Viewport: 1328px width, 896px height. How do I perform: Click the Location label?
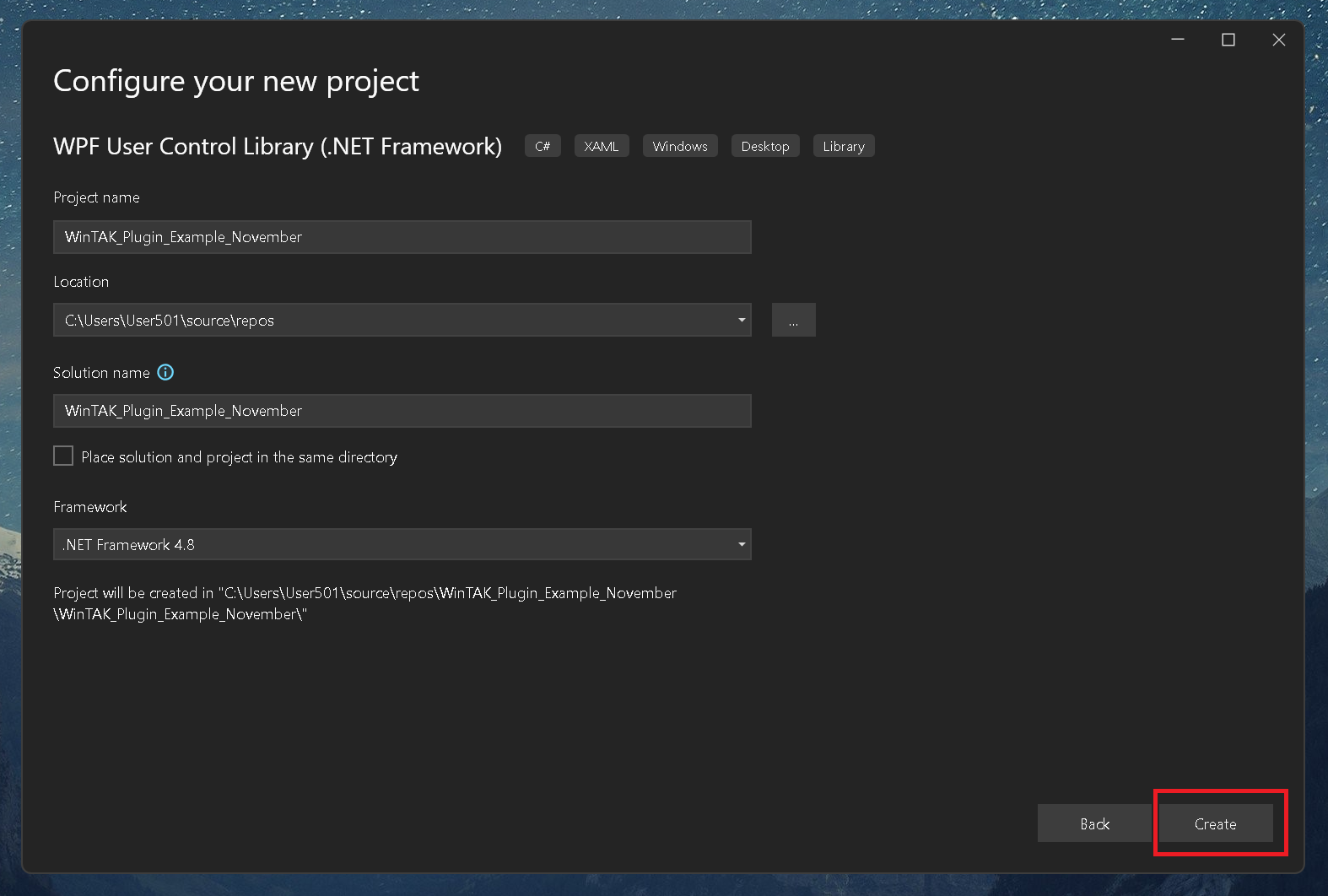pos(81,282)
